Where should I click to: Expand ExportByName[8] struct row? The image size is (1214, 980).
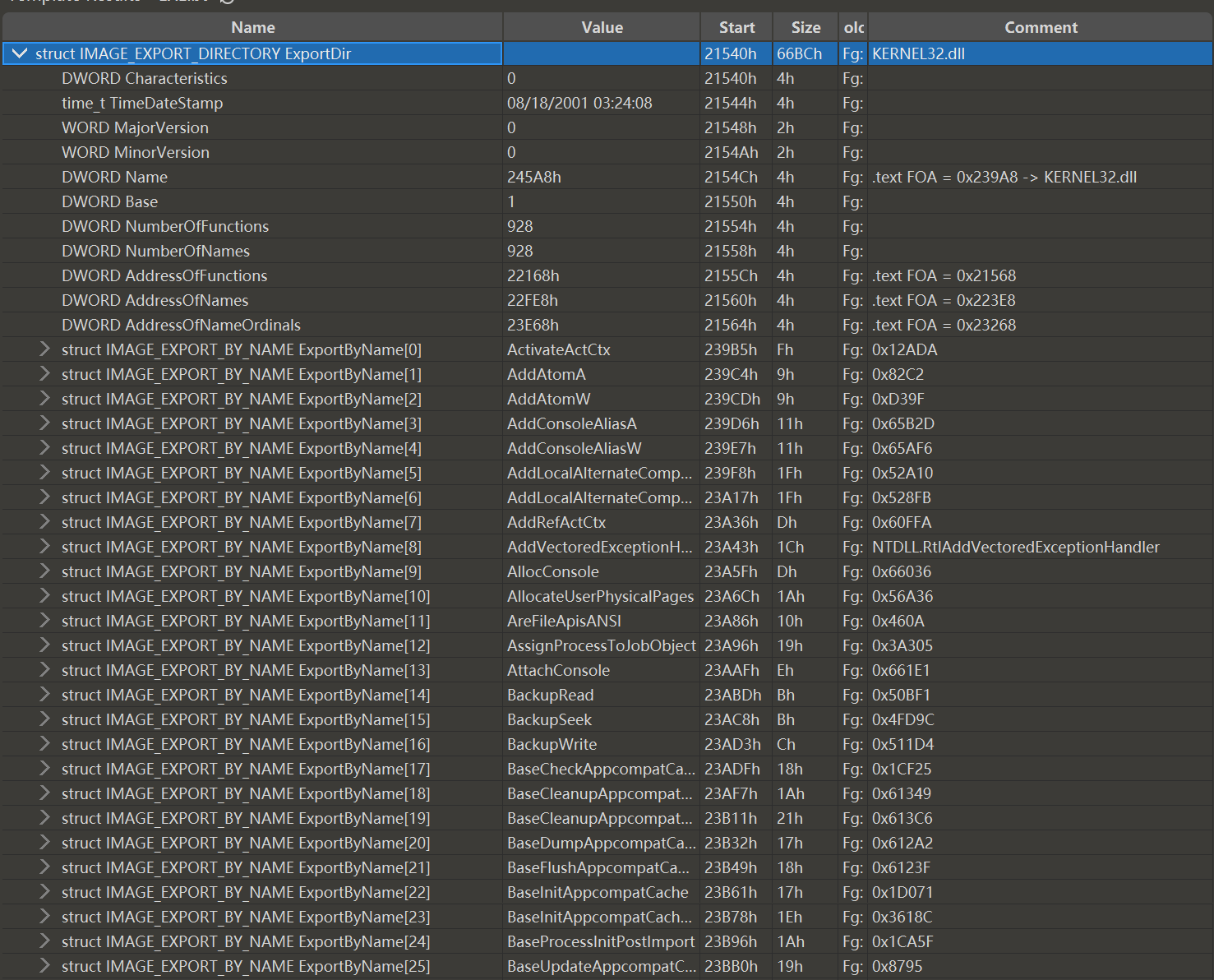coord(45,547)
